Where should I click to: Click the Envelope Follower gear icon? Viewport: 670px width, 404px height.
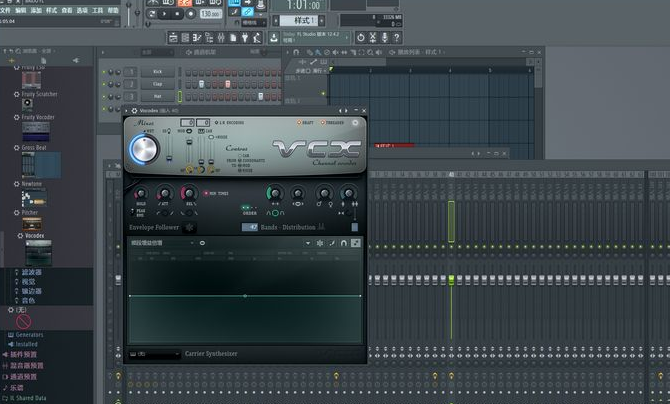(x=189, y=227)
